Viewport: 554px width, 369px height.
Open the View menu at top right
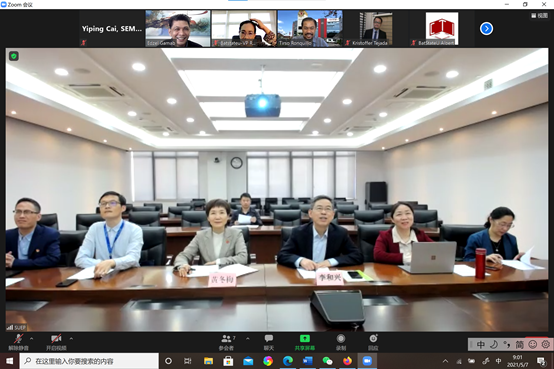coord(540,16)
